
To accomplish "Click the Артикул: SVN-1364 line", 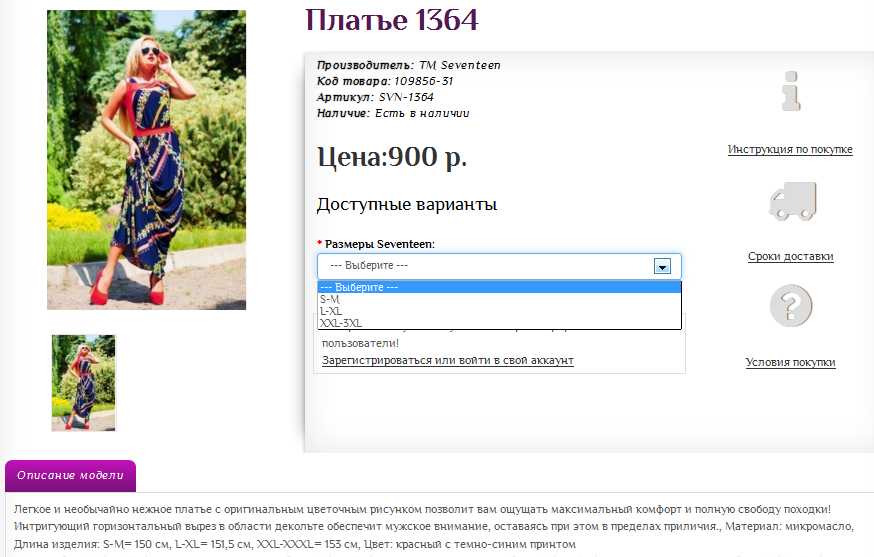I will [375, 98].
